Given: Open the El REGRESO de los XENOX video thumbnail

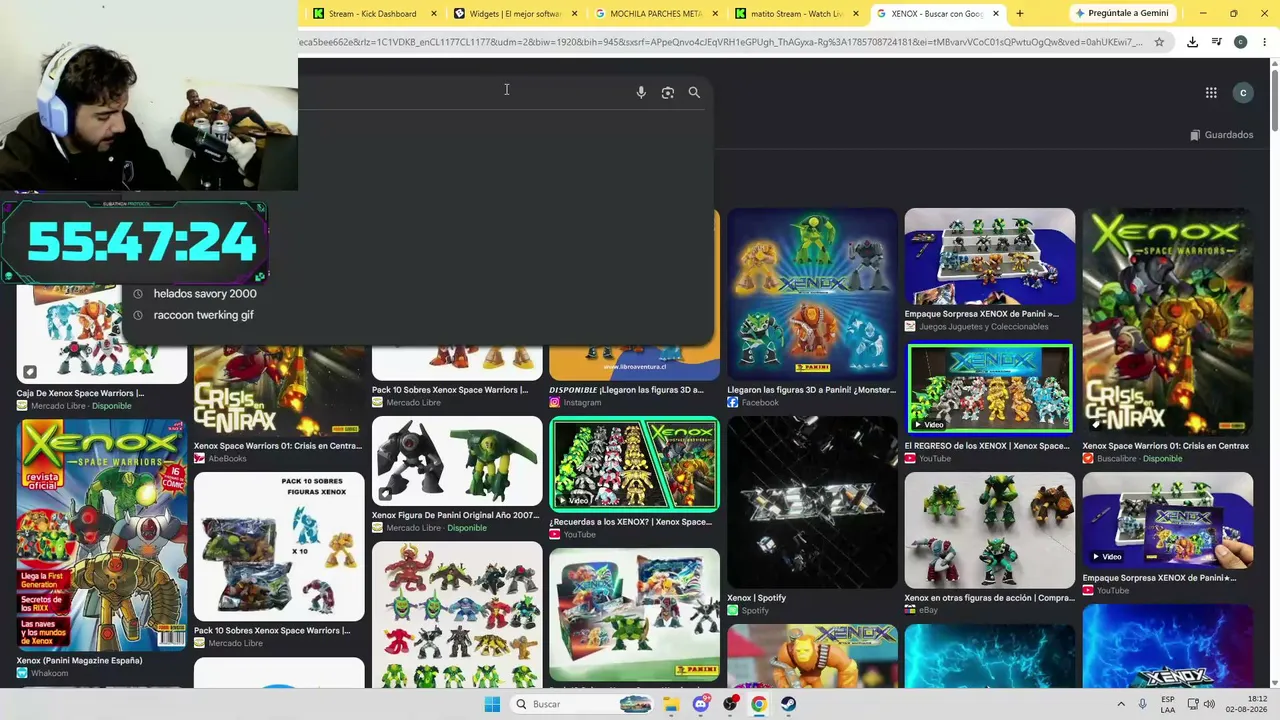Looking at the screenshot, I should click(x=990, y=389).
